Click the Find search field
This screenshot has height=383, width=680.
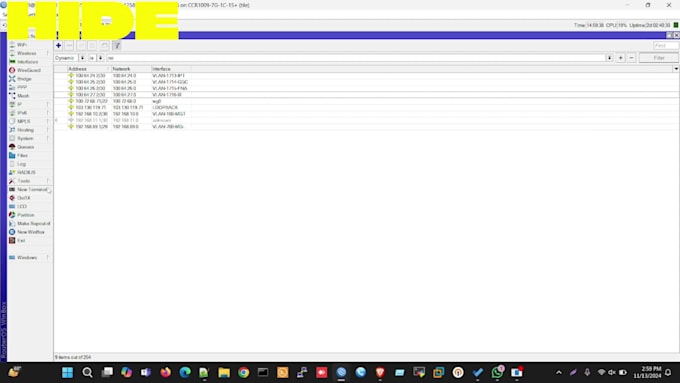(666, 45)
